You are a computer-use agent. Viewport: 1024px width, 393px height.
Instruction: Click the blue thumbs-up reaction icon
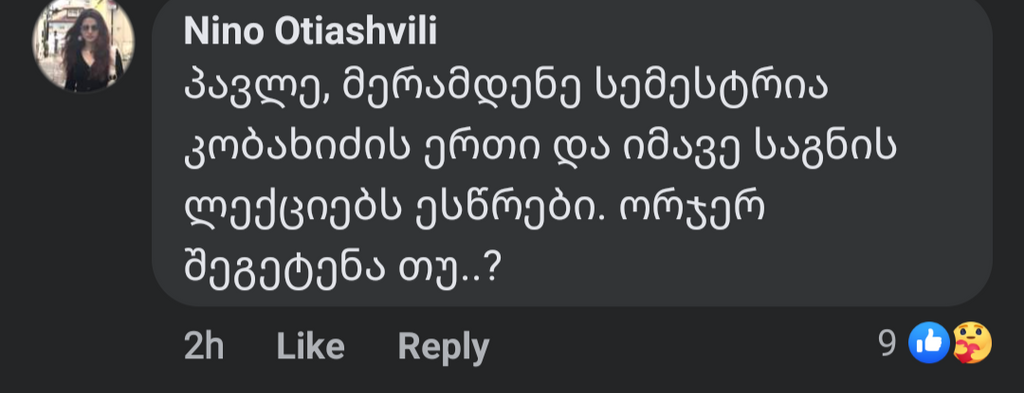click(x=929, y=342)
